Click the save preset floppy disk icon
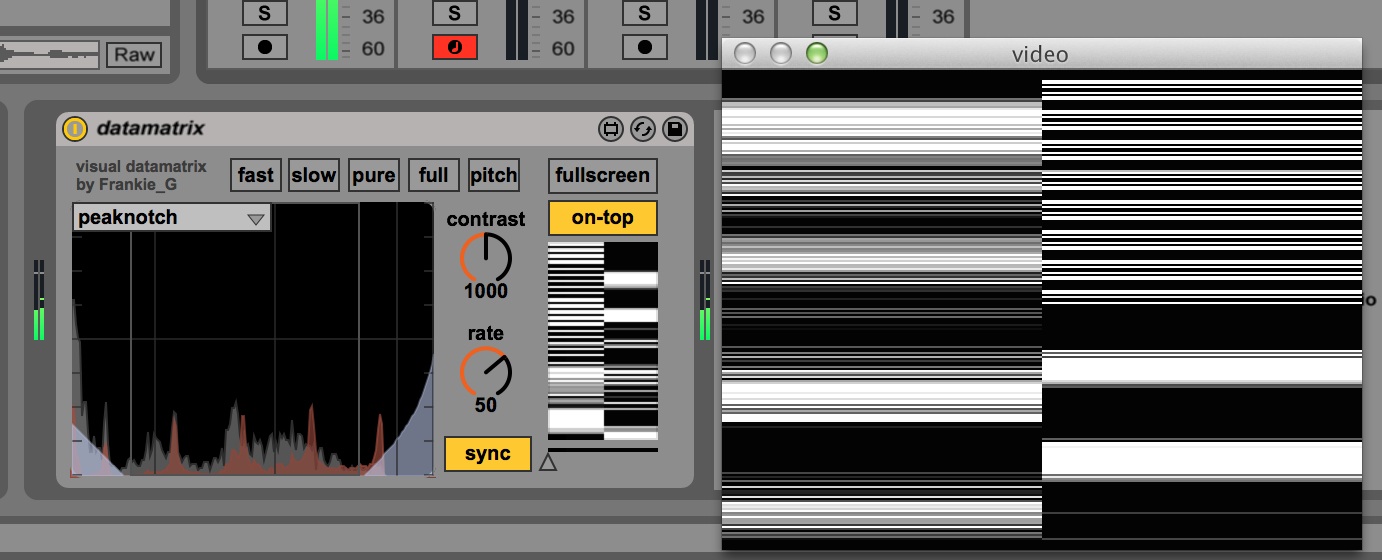 tap(674, 129)
